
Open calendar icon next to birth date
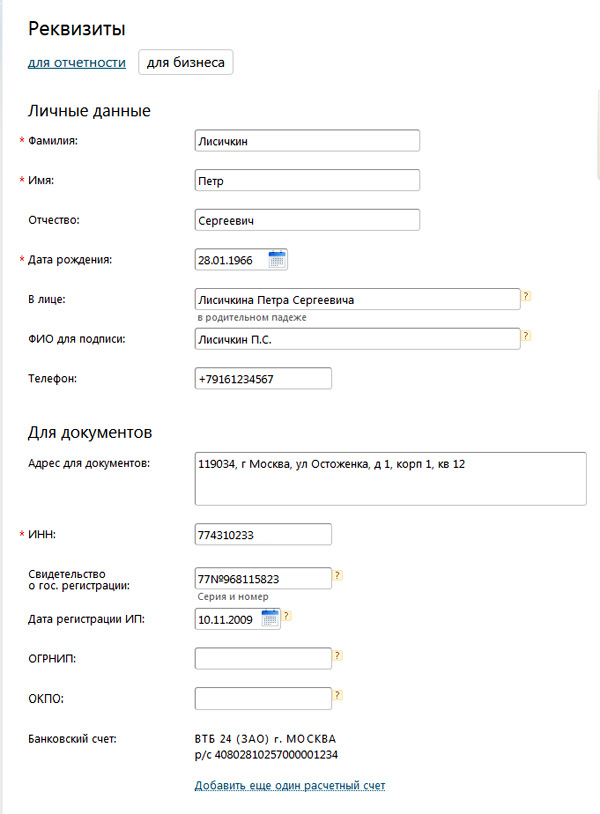click(277, 260)
